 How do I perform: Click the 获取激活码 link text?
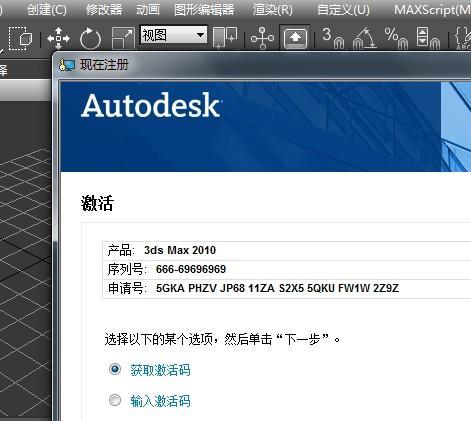160,370
